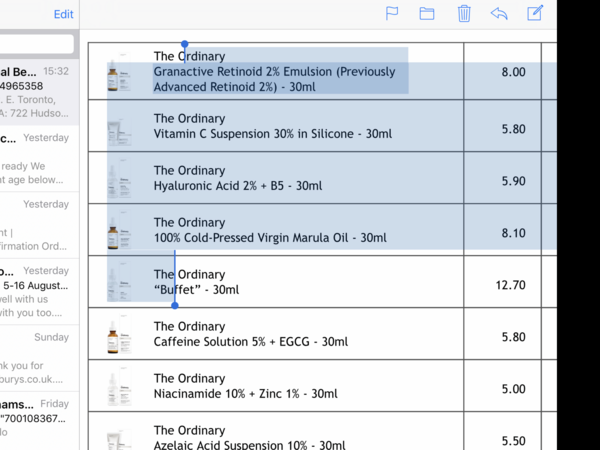Open the 15:32 email in list

(39, 92)
